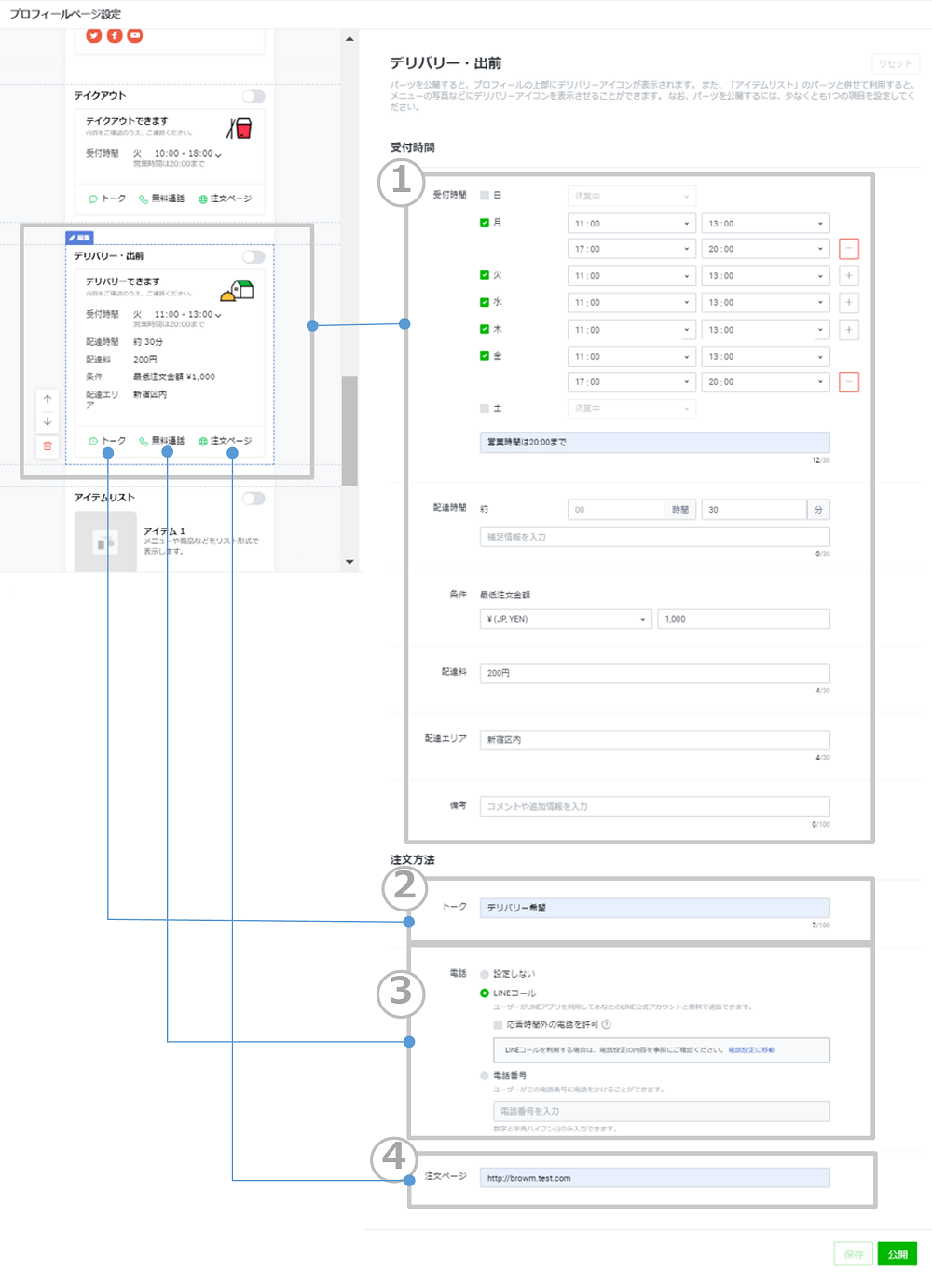
Task: Click the red trash delete icon
Action: coord(48,446)
